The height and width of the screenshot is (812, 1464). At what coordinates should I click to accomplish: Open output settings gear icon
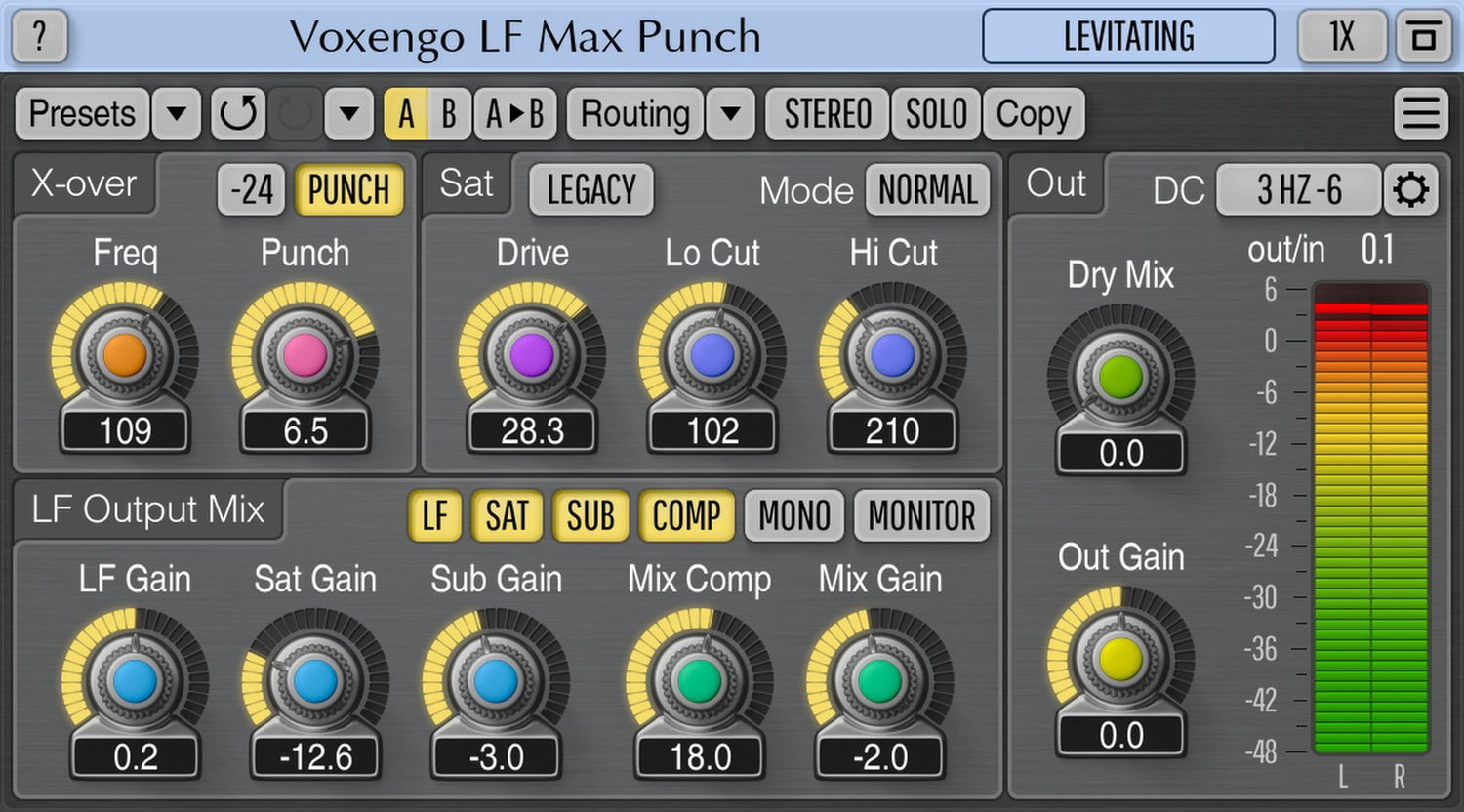1411,189
